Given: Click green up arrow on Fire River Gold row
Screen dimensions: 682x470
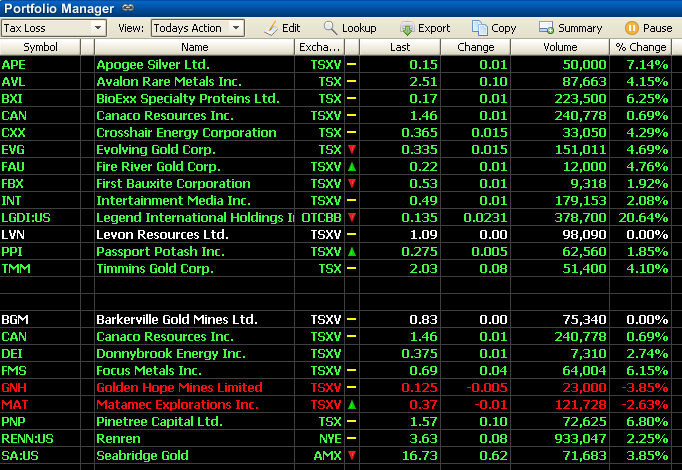Looking at the screenshot, I should click(x=352, y=167).
